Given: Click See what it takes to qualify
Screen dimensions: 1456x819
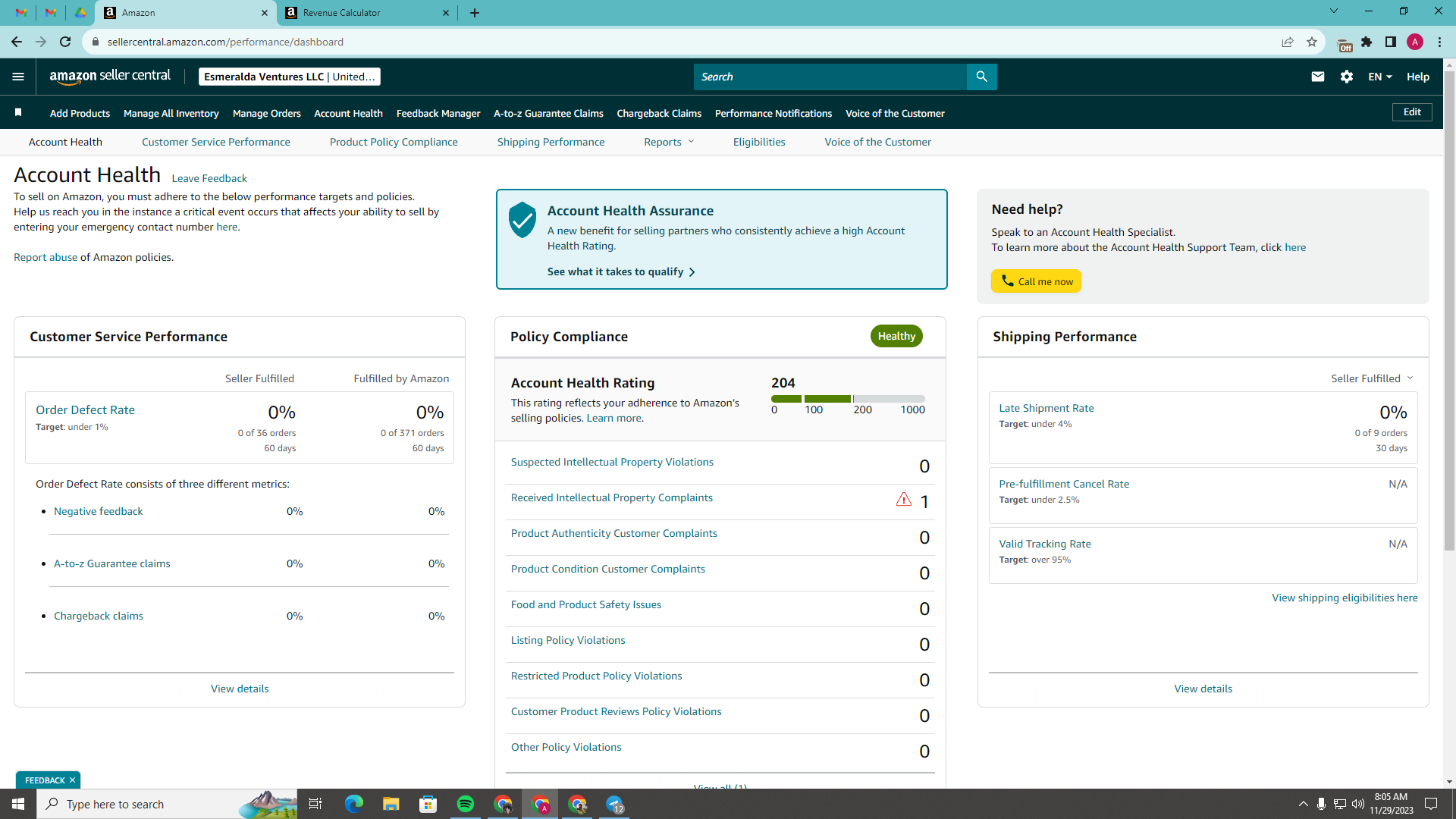Looking at the screenshot, I should coord(621,271).
